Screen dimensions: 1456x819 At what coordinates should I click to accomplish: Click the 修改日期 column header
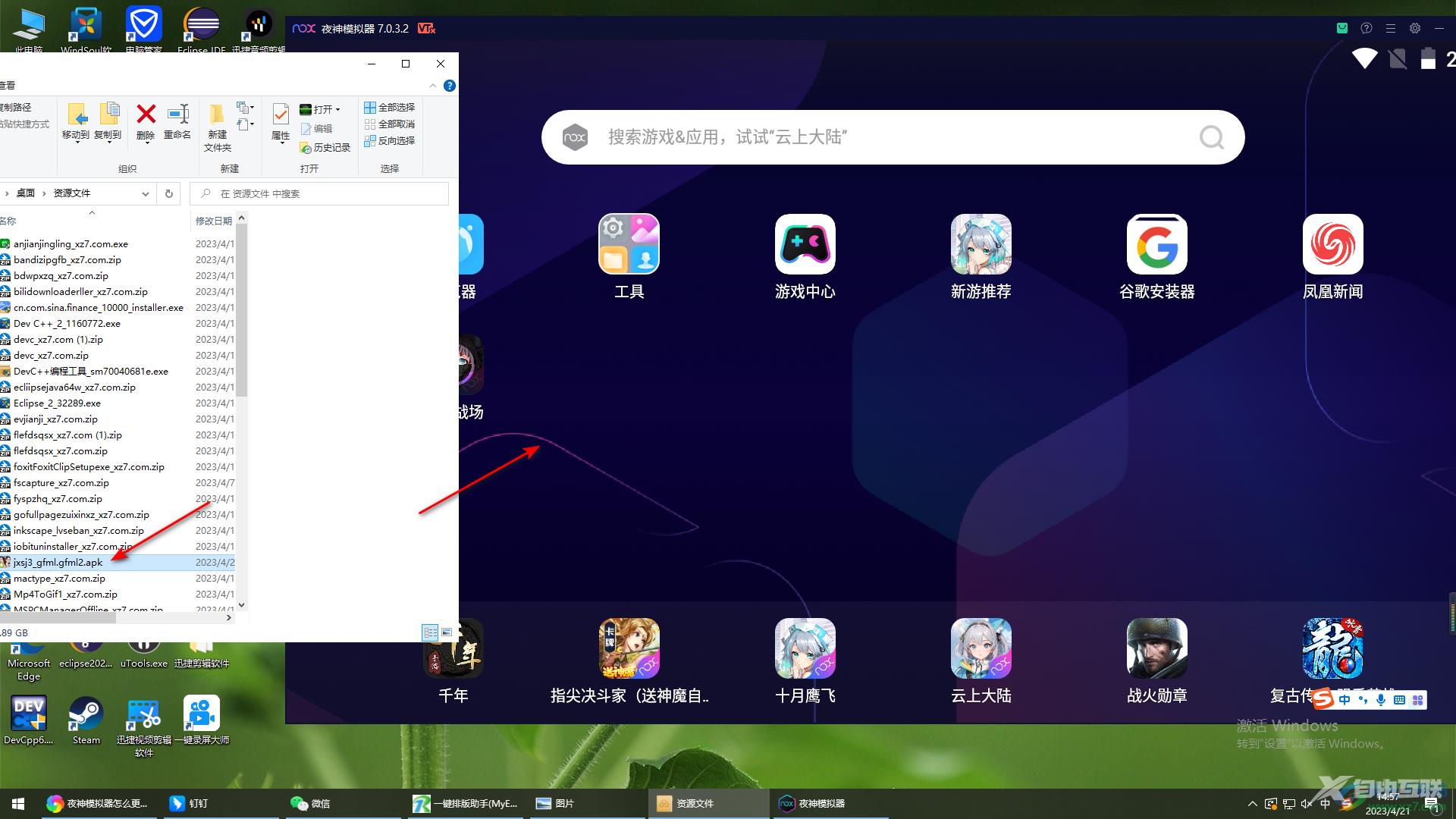click(x=214, y=221)
